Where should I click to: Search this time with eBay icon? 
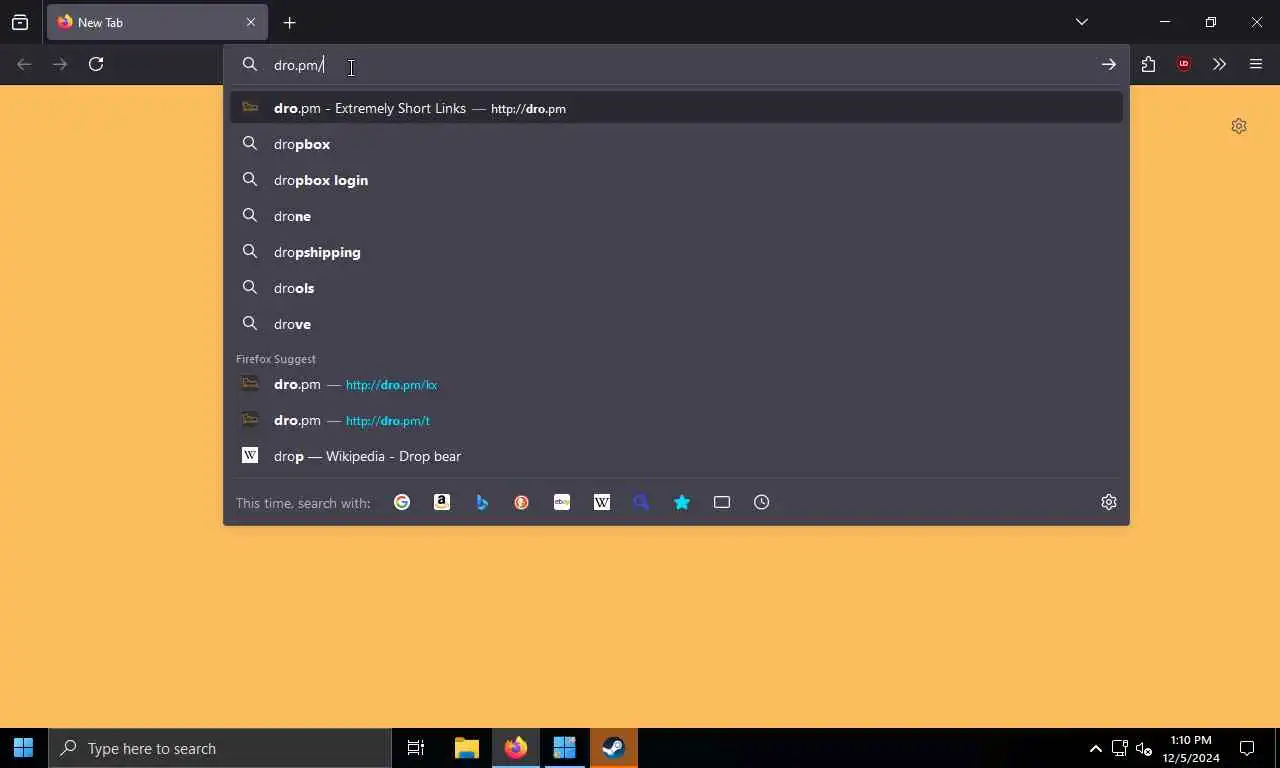pyautogui.click(x=562, y=502)
